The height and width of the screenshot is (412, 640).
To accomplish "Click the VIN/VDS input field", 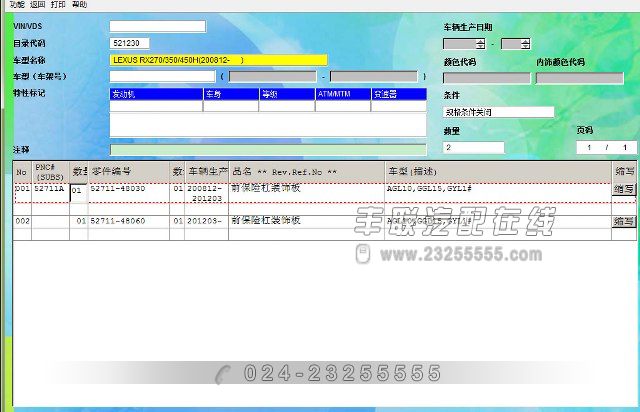I will click(158, 26).
